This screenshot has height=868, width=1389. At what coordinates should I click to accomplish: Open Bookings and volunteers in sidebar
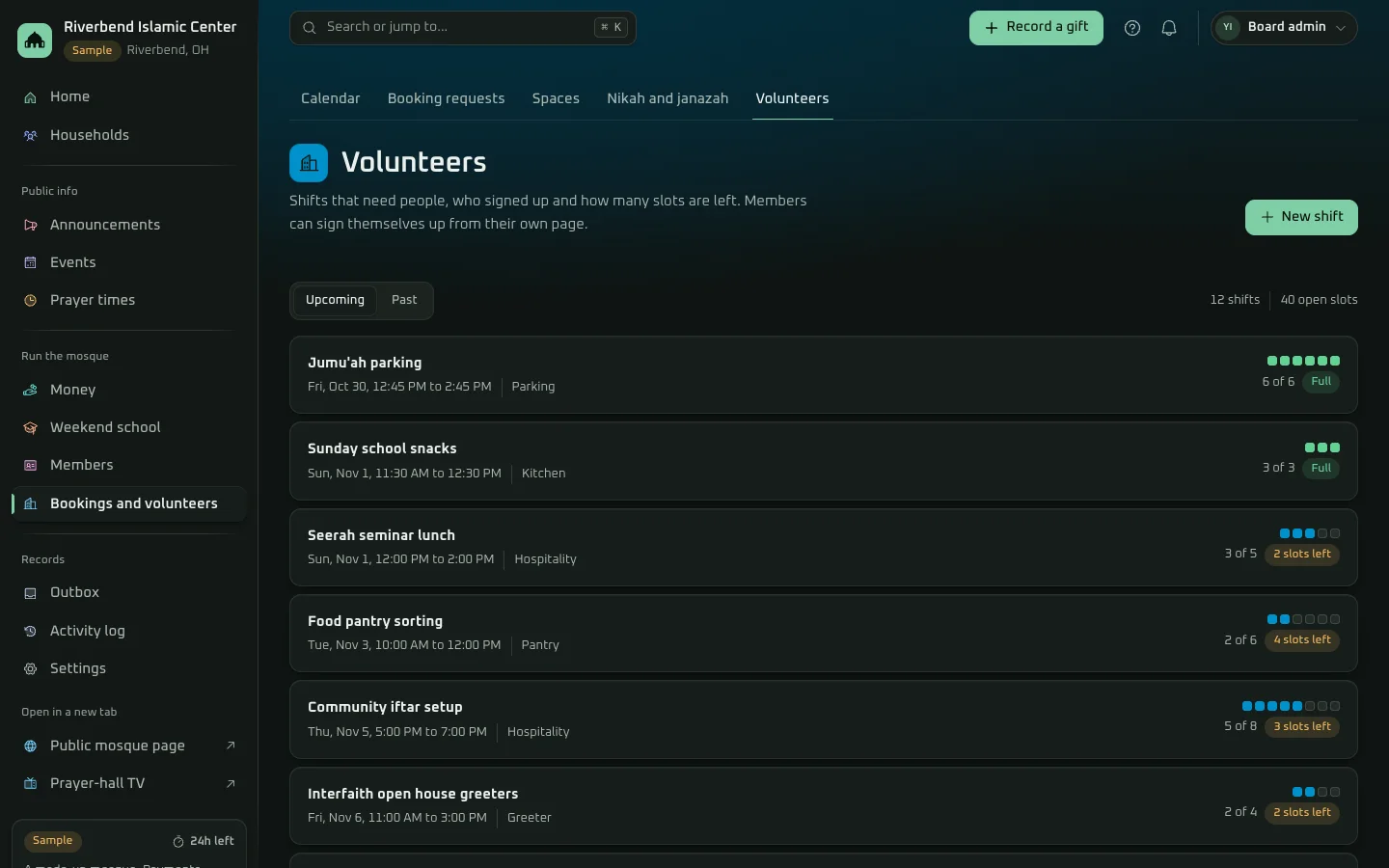pos(129,504)
